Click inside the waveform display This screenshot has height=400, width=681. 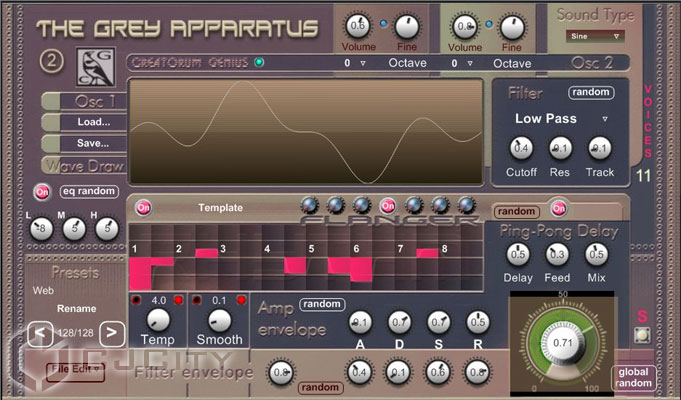click(306, 131)
